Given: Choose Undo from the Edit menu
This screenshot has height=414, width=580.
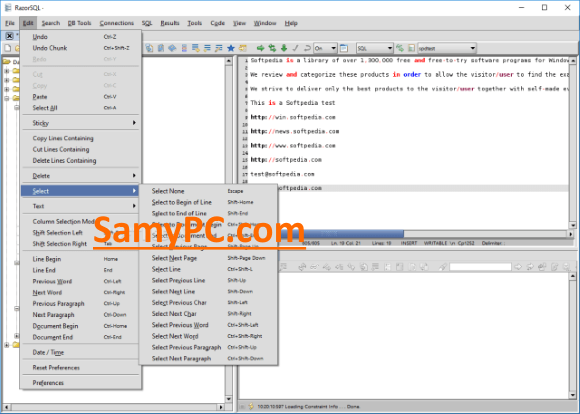Looking at the screenshot, I should pyautogui.click(x=80, y=37).
